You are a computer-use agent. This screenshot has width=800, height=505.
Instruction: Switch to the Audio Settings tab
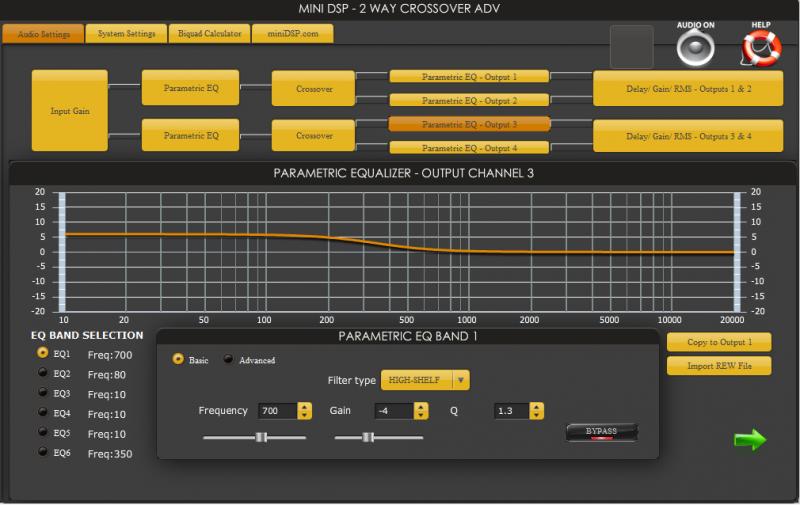[x=43, y=34]
